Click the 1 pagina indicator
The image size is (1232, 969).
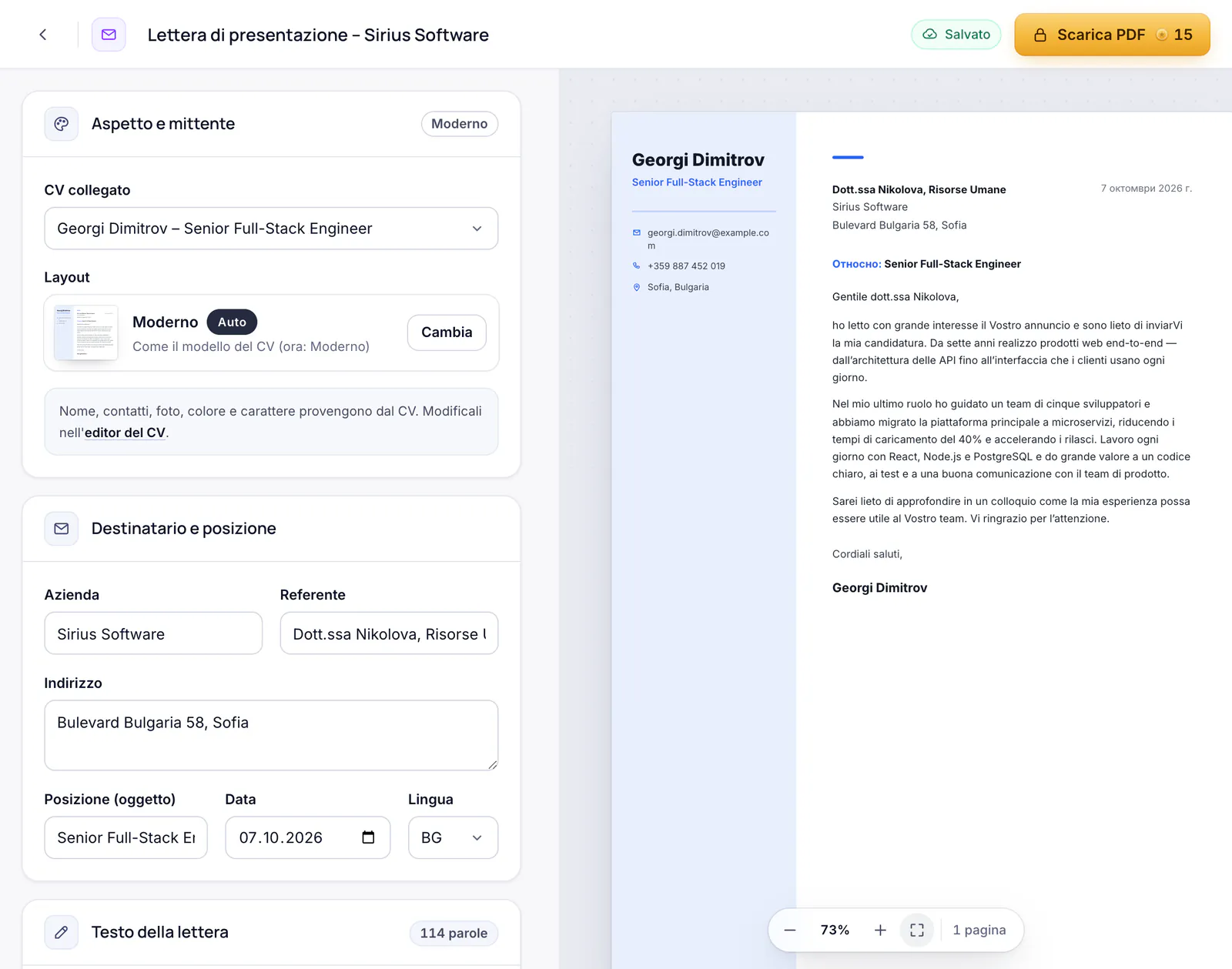(979, 930)
